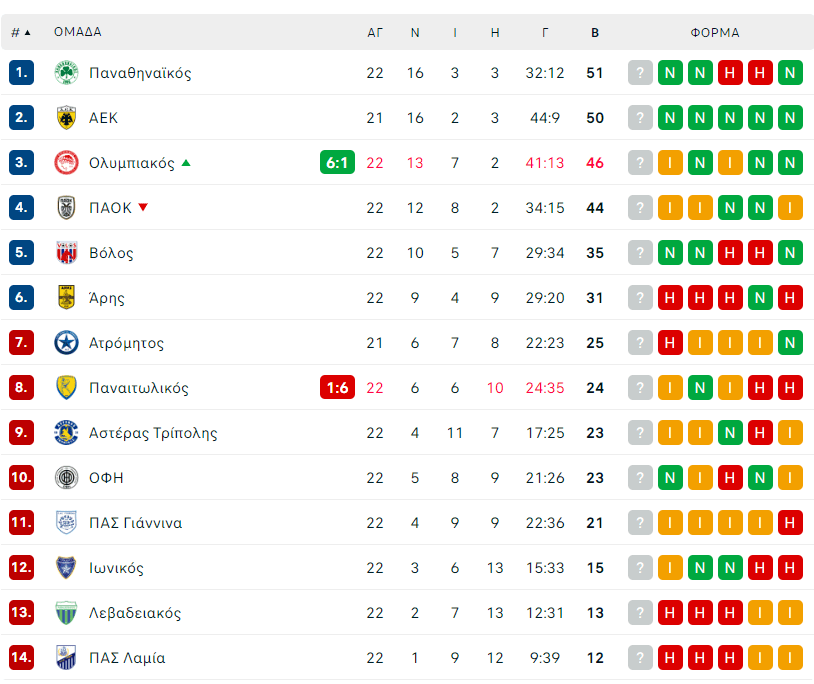Click the ΑΕΚ team logo
This screenshot has height=684, width=814.
tap(66, 118)
